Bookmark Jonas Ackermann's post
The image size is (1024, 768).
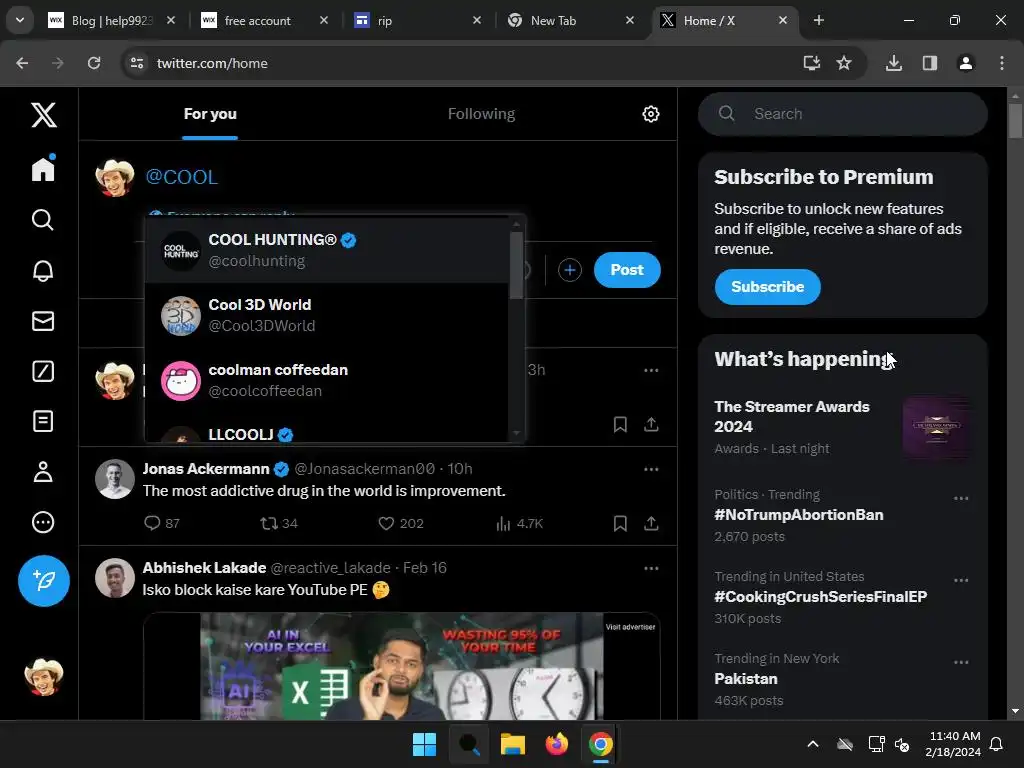tap(620, 523)
